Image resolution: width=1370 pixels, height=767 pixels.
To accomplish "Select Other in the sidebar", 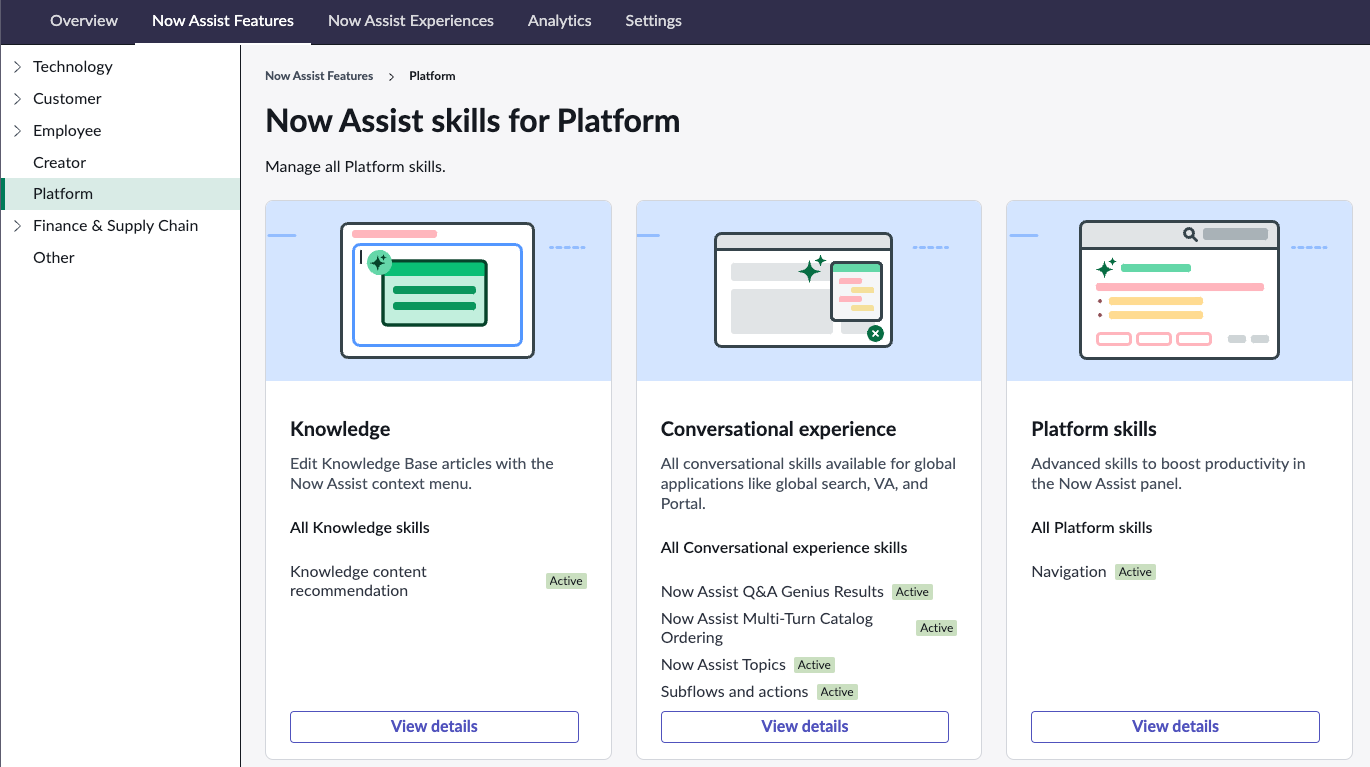I will (54, 258).
